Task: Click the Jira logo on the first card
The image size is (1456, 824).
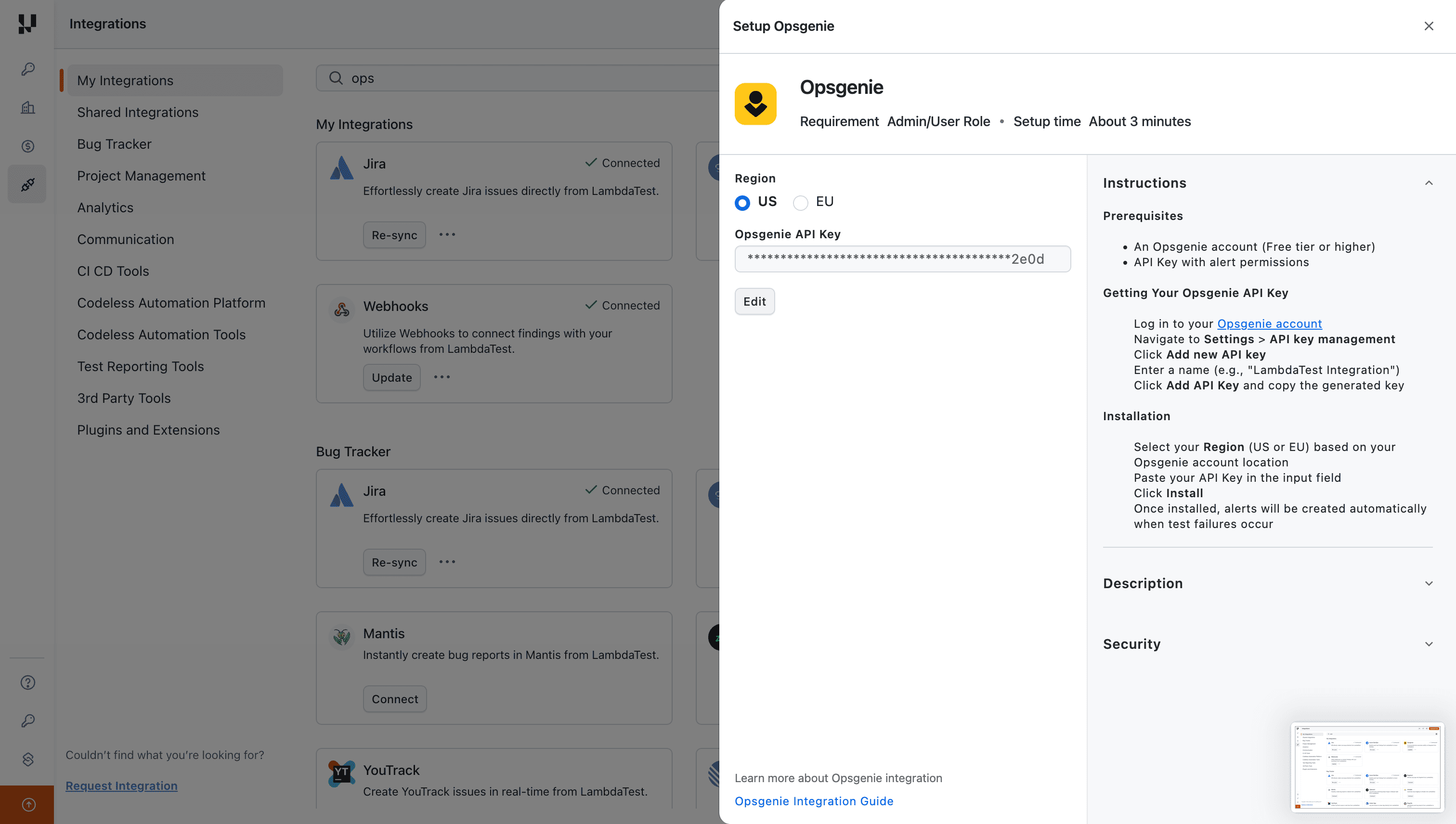Action: pyautogui.click(x=341, y=167)
